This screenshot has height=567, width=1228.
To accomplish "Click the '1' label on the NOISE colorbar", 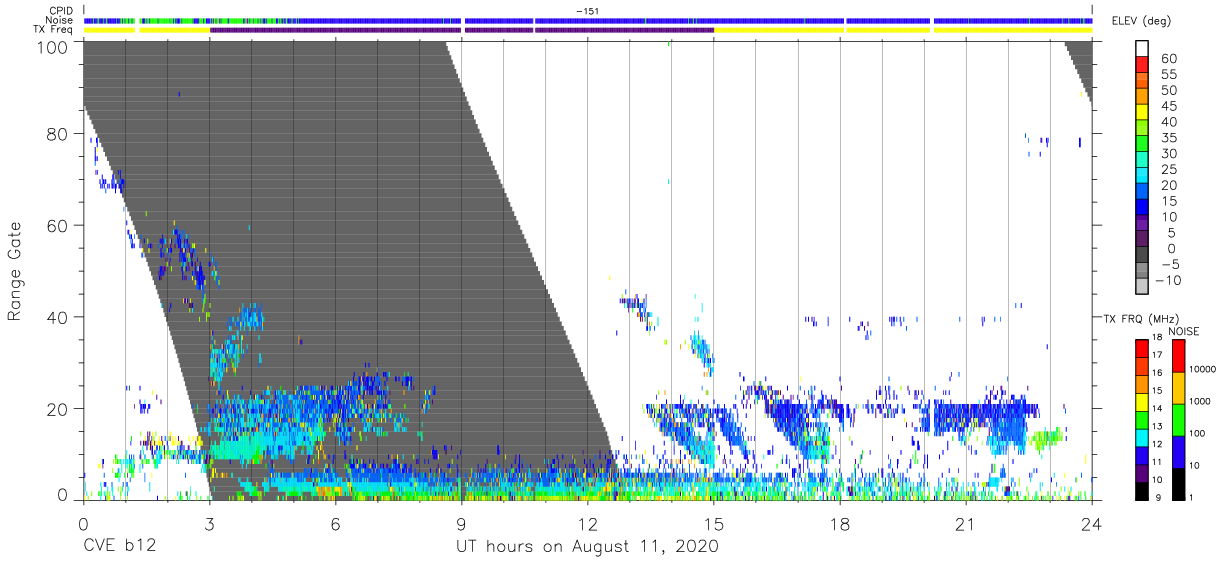I will [x=1191, y=498].
